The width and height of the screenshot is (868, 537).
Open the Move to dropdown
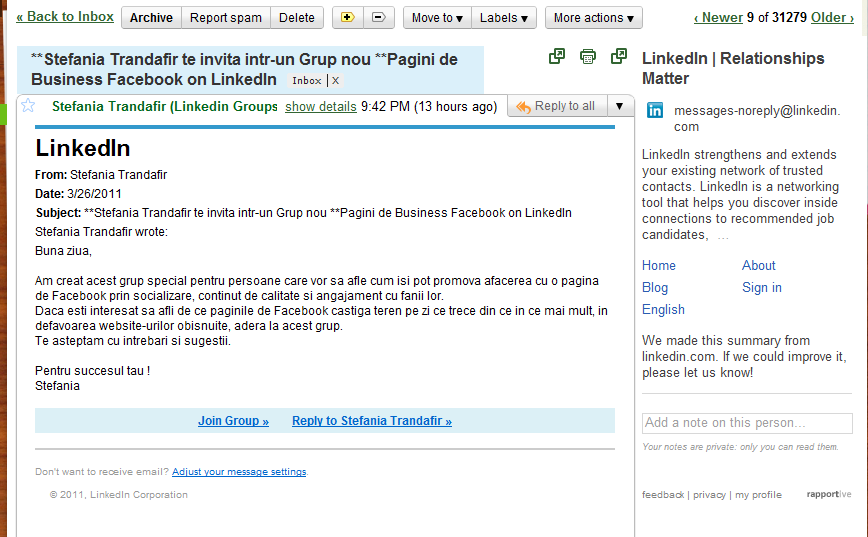(x=437, y=18)
